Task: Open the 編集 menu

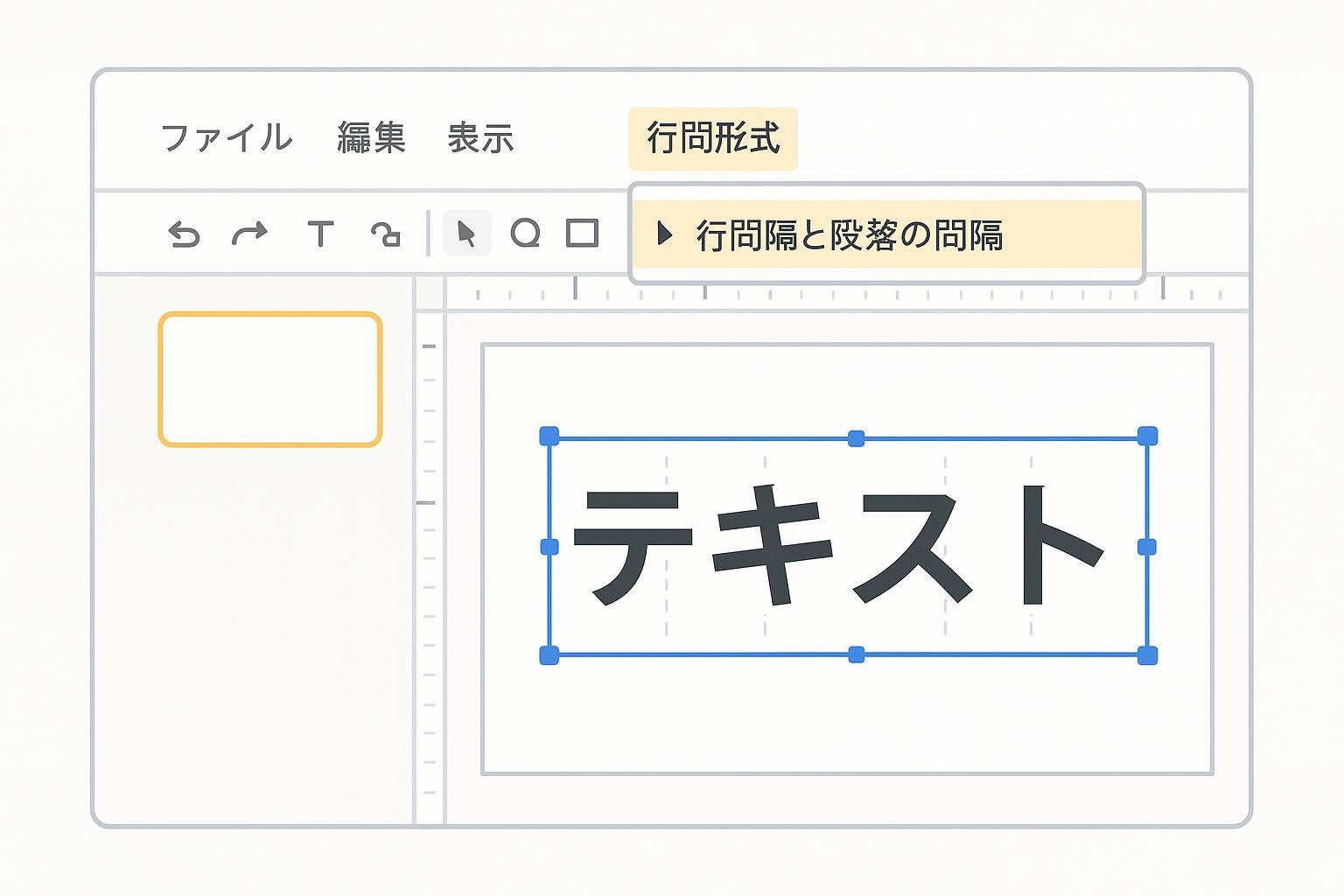Action: (x=371, y=138)
